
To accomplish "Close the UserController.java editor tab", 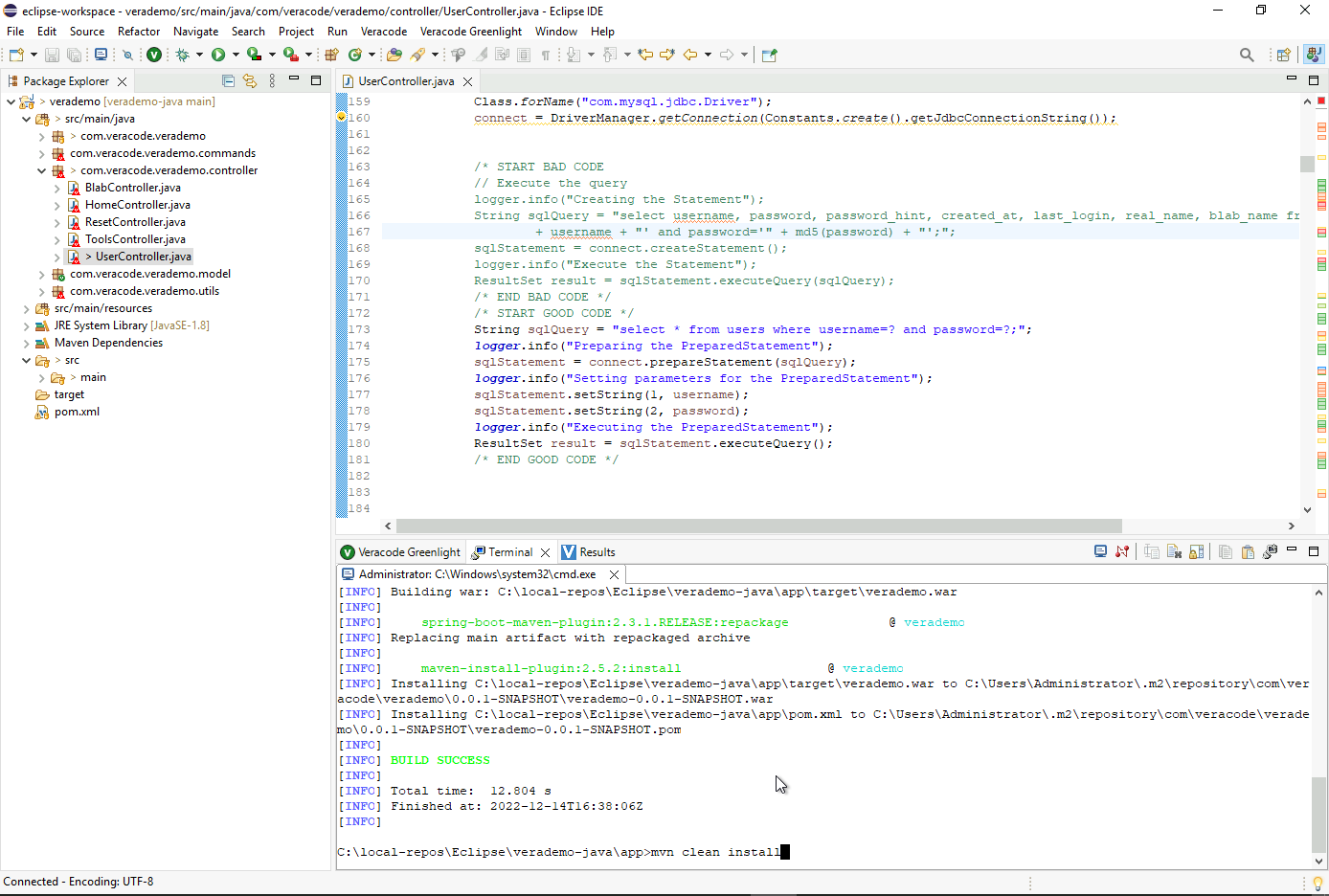I will tap(467, 81).
